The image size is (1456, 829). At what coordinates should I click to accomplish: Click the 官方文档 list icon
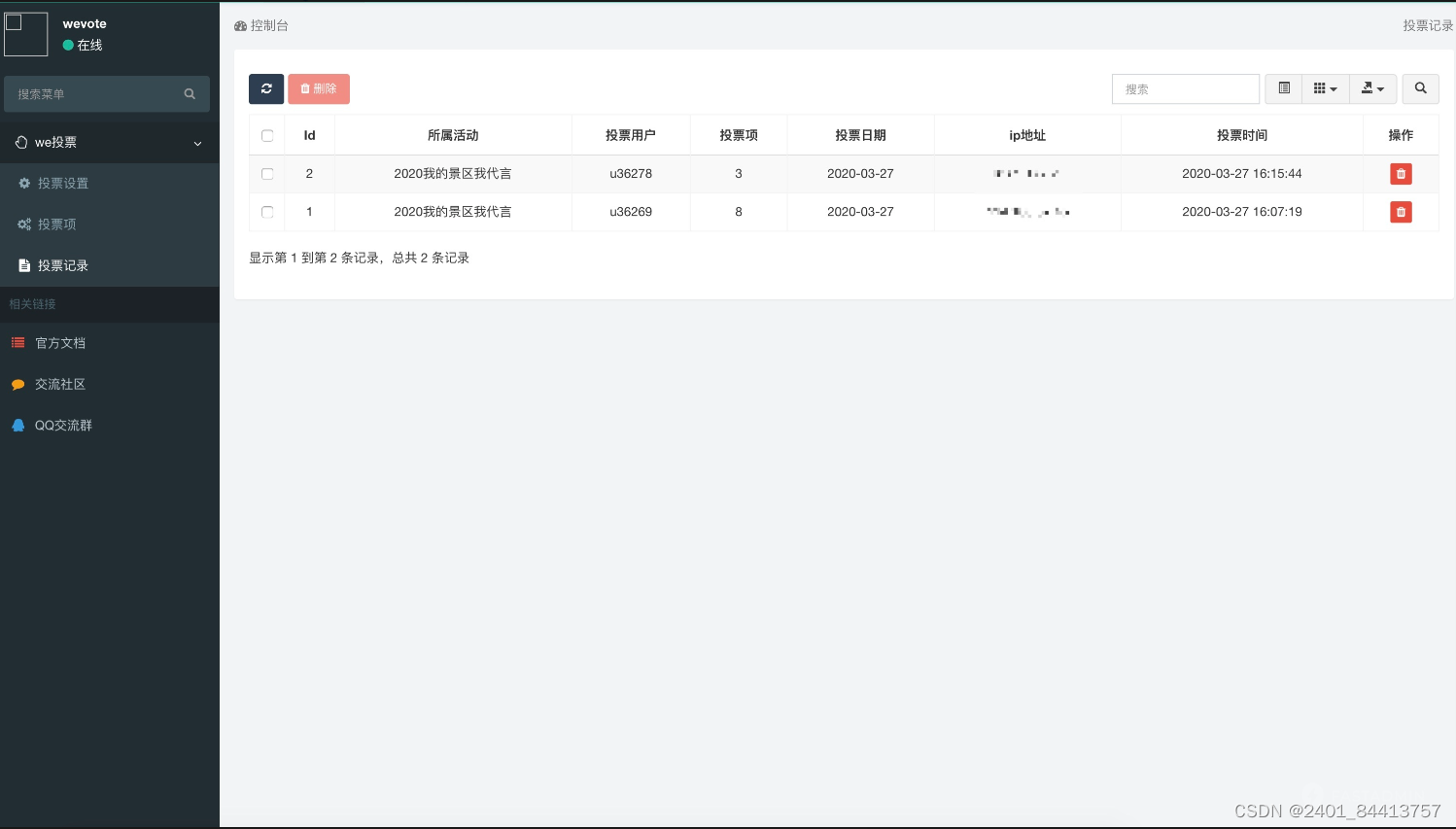(17, 343)
